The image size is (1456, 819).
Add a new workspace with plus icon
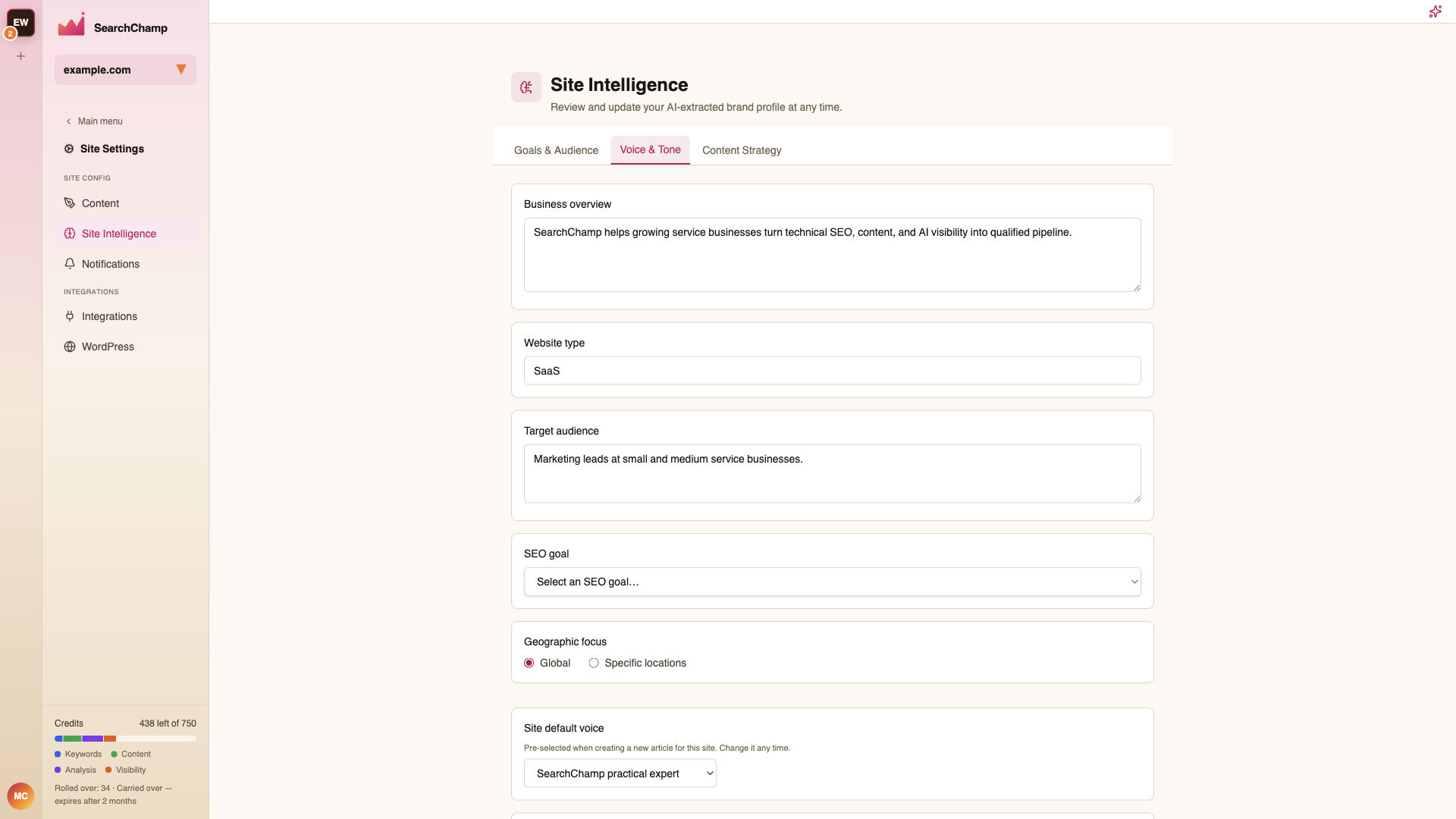[21, 56]
